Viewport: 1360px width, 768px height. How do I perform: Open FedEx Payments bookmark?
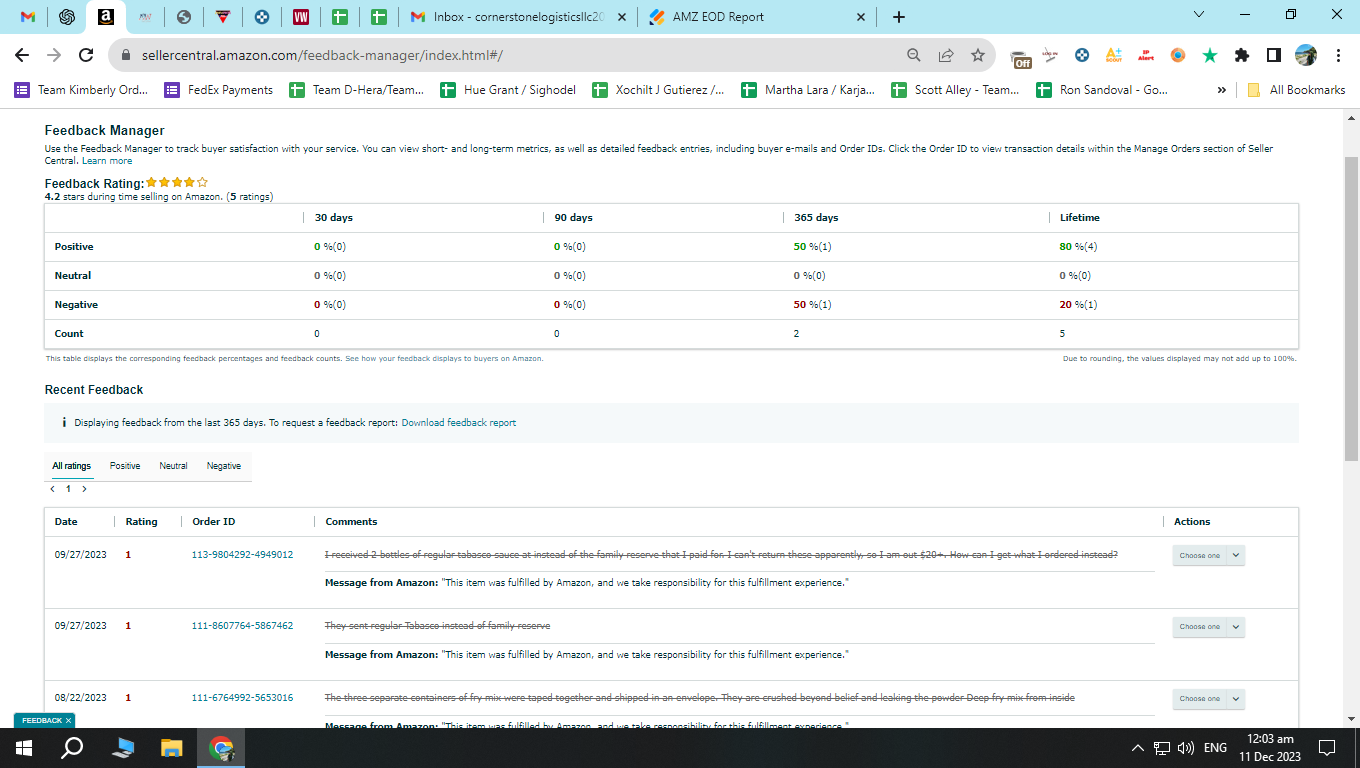coord(219,90)
